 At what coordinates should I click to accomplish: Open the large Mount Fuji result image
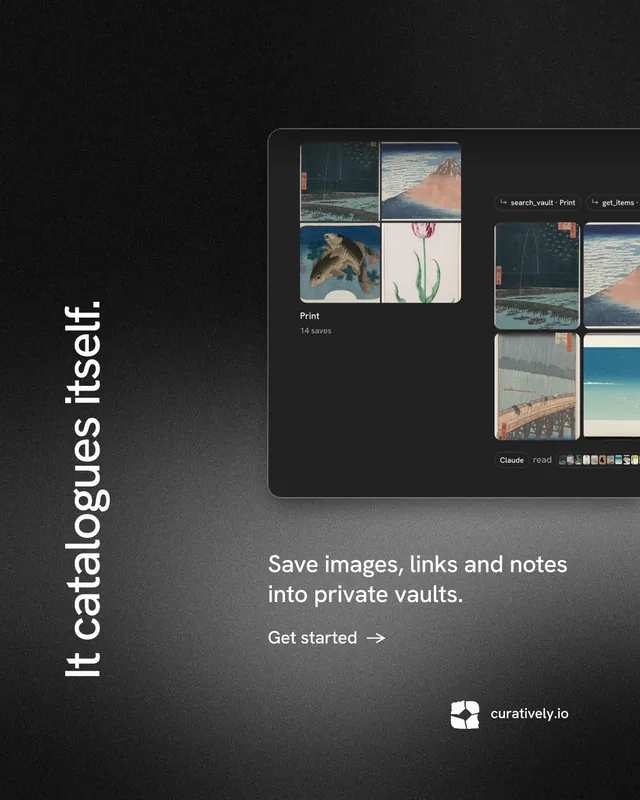[611, 275]
